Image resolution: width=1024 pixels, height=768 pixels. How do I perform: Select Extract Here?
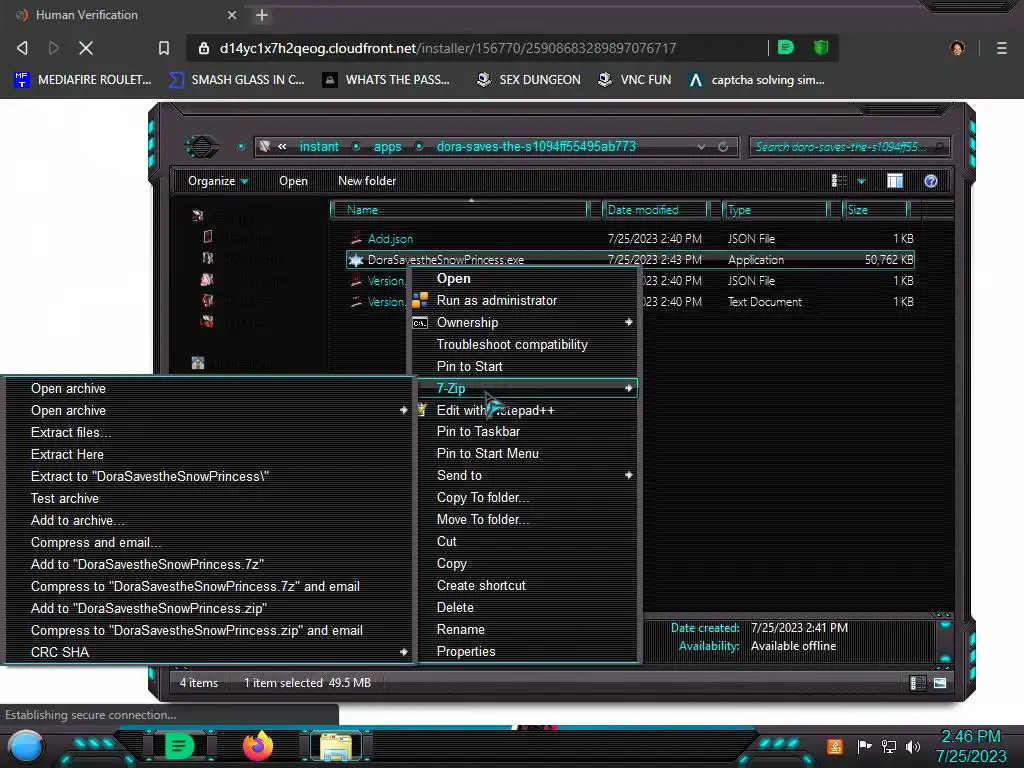click(67, 455)
